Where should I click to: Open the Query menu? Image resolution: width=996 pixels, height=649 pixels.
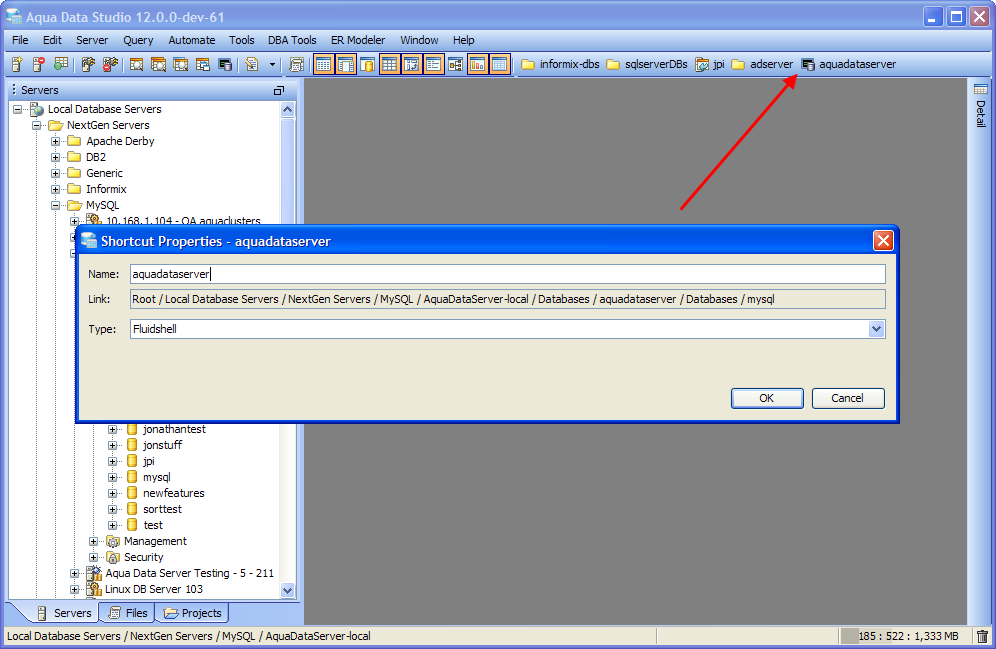(x=138, y=40)
